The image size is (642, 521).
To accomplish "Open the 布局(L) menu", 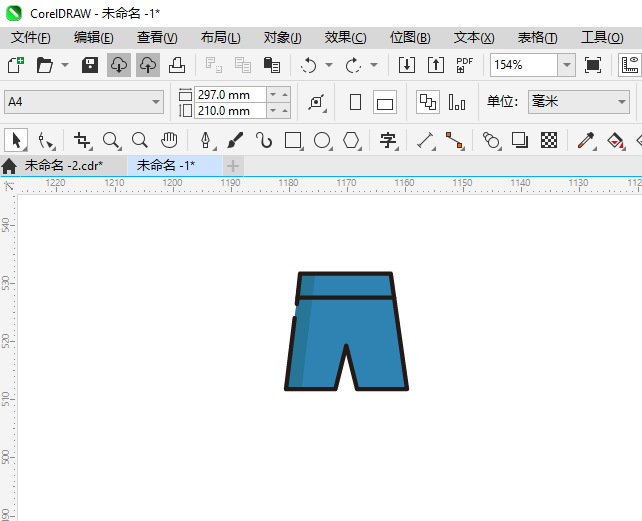I will click(221, 38).
